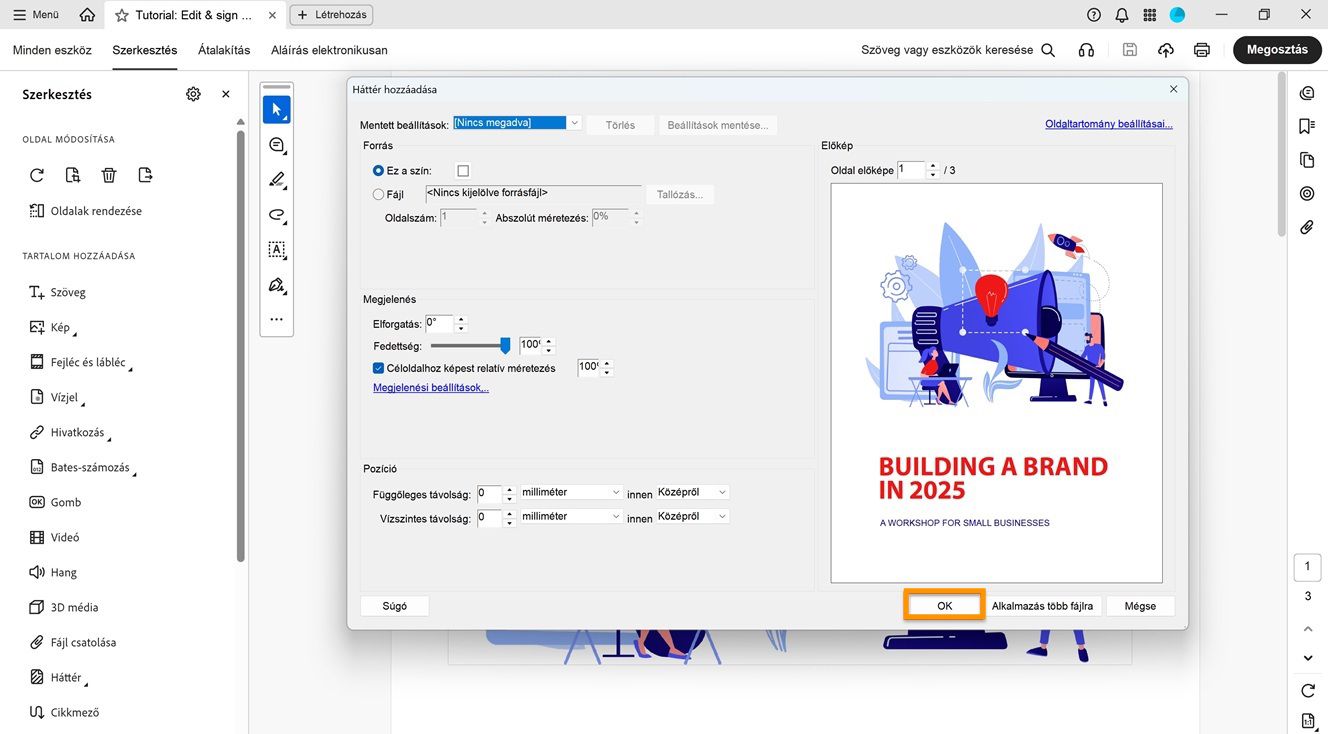
Task: Click the search magnifier icon
Action: tap(1048, 50)
